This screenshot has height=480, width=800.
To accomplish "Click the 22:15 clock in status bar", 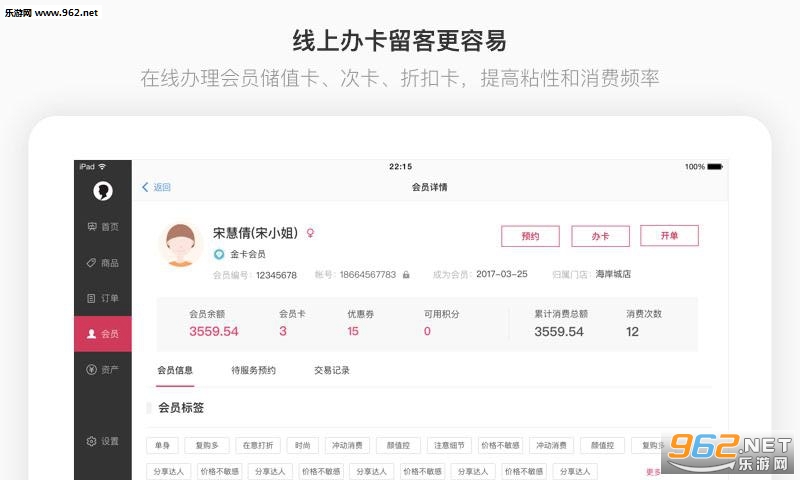I will click(x=401, y=166).
